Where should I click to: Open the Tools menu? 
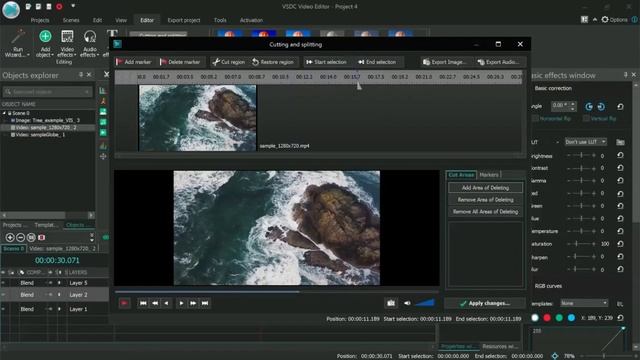point(220,20)
